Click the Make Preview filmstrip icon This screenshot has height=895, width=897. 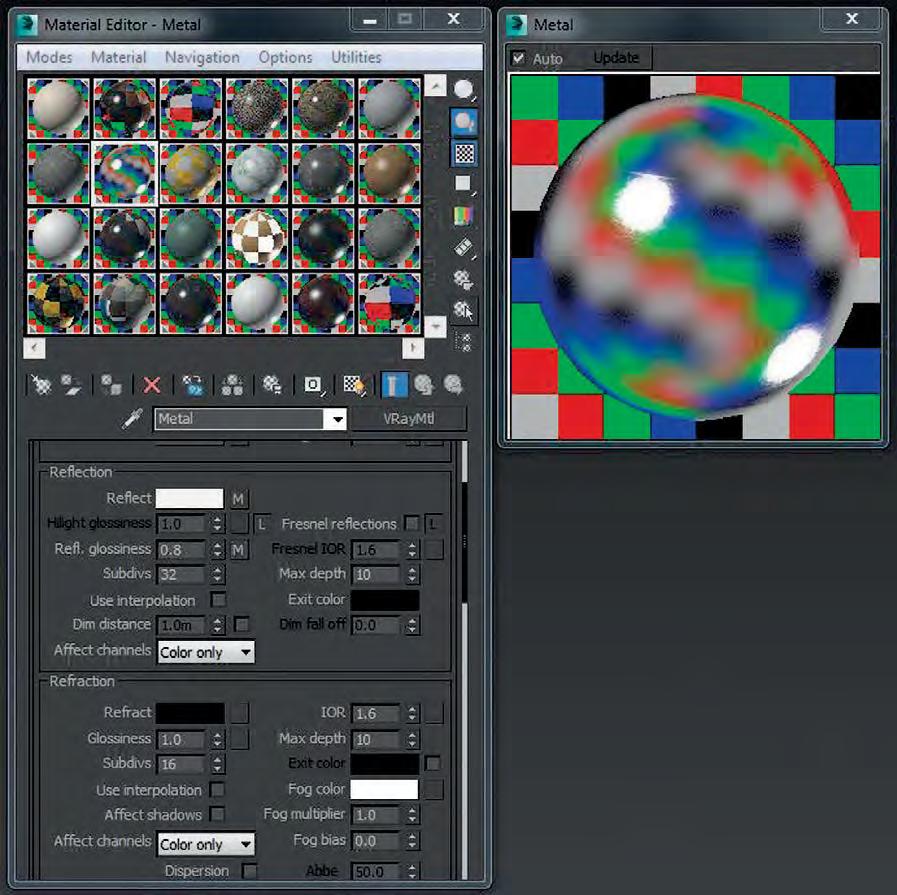tap(464, 248)
